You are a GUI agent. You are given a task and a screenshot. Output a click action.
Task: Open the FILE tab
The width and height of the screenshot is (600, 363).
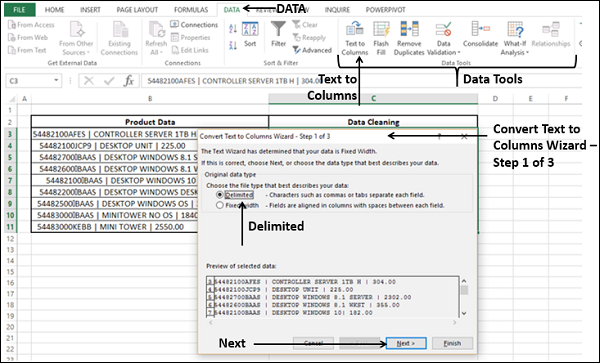coord(19,10)
